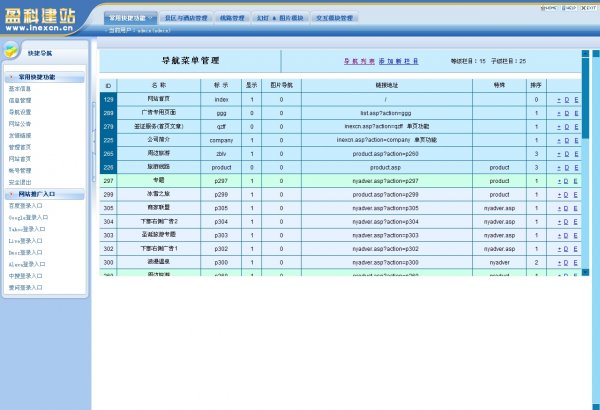Collapse the 常用快捷功能 sidebar section
Viewport: 600px width, 410px height.
click(42, 76)
